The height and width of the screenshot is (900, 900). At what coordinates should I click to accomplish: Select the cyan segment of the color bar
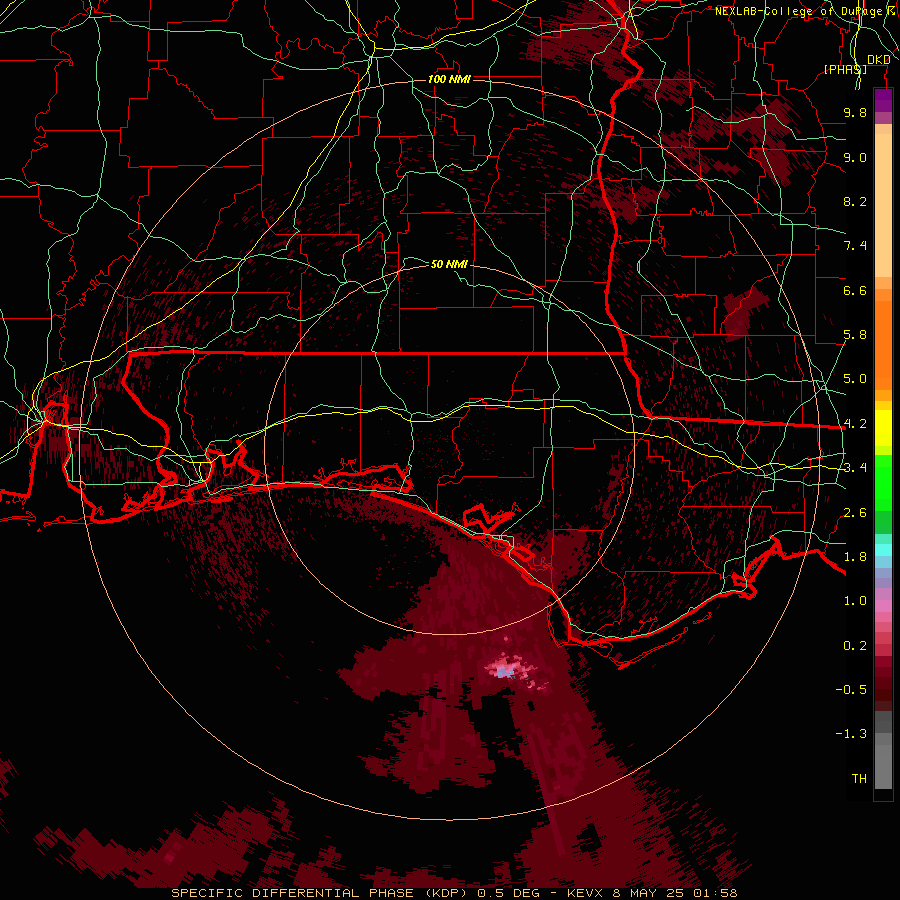(883, 549)
